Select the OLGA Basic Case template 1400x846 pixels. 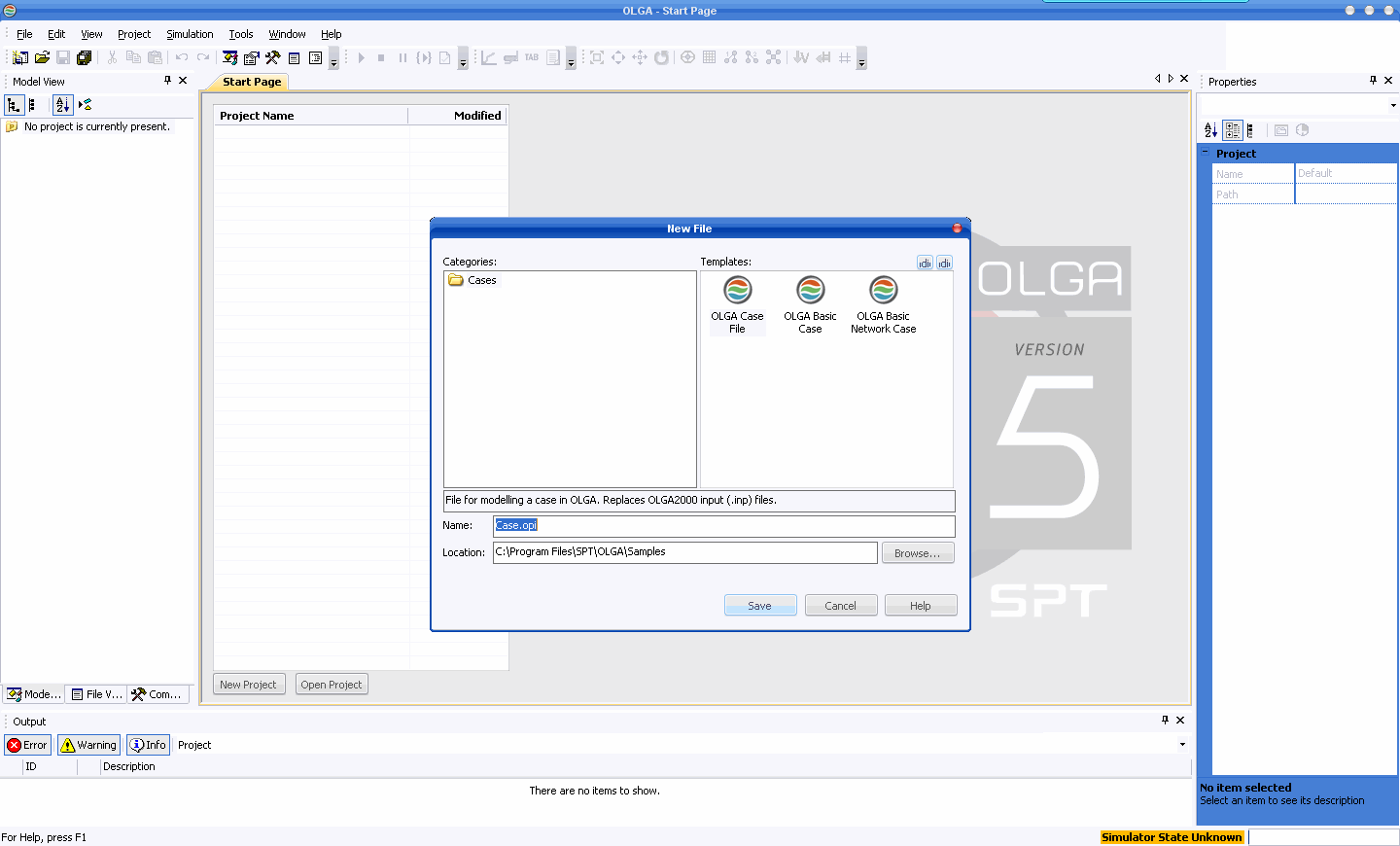810,306
